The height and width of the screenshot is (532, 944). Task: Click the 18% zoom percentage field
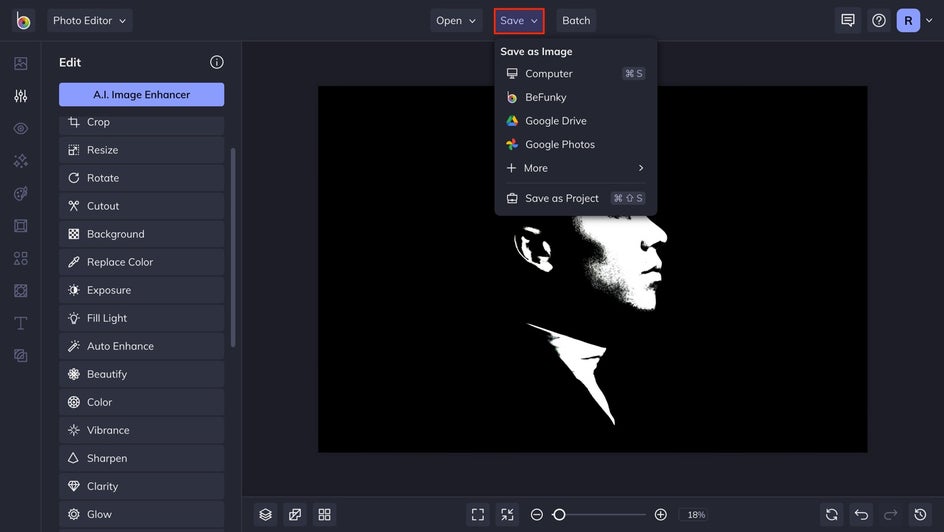tap(696, 515)
